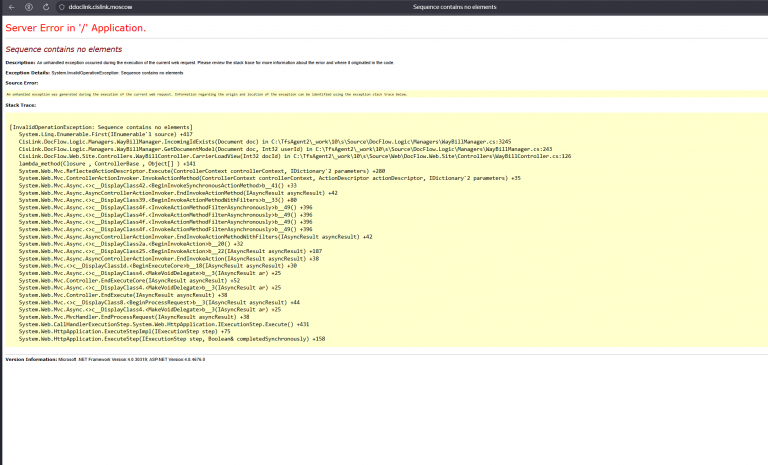Click the 'WayBillManager.GetDocumentModel' stack line
Screen dimensions: 768x465
click(286, 149)
